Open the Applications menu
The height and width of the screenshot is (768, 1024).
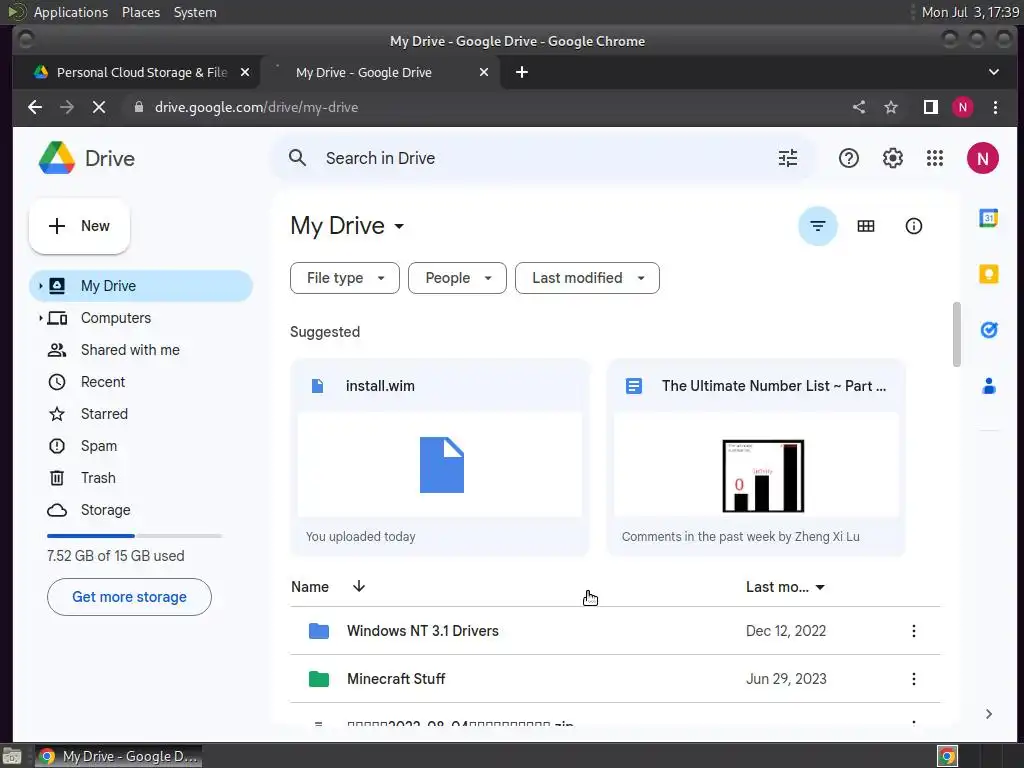(x=71, y=12)
